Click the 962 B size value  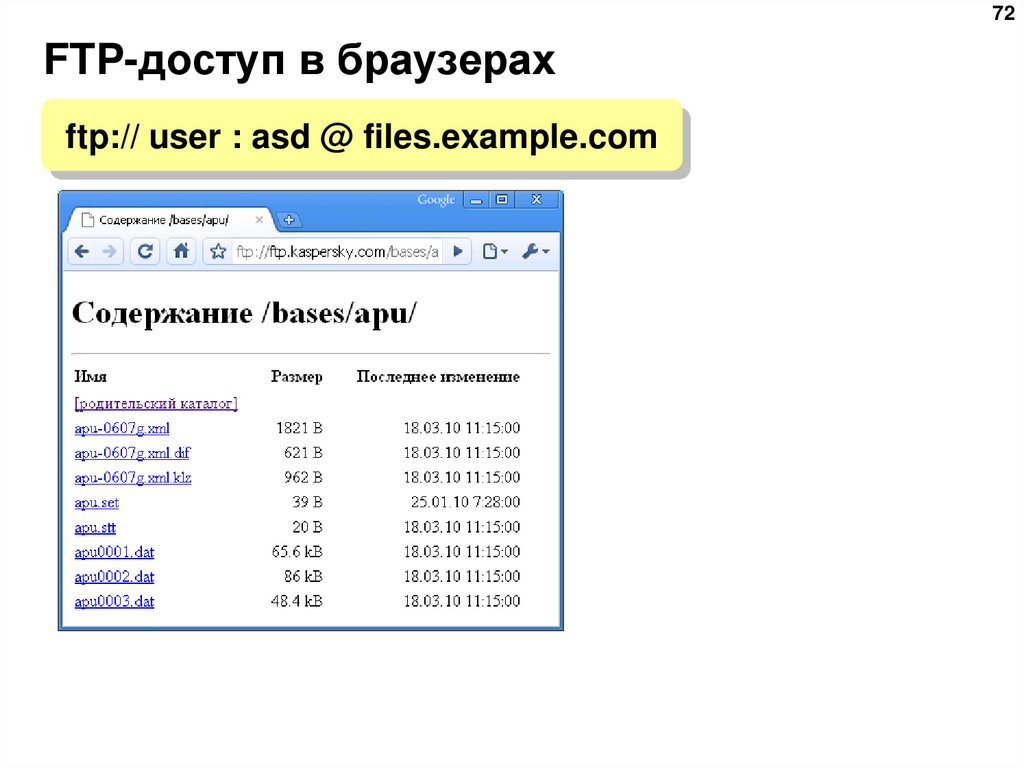(303, 478)
